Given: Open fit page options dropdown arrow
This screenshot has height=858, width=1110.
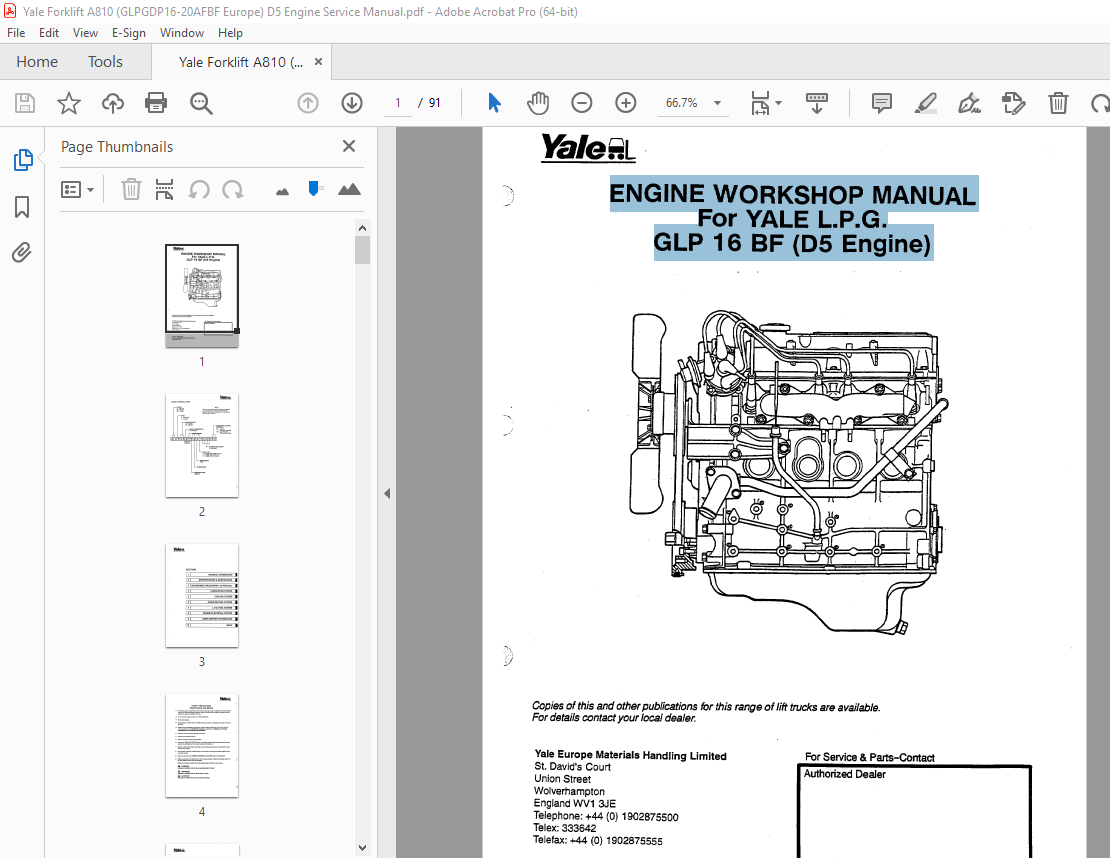Looking at the screenshot, I should [x=779, y=103].
